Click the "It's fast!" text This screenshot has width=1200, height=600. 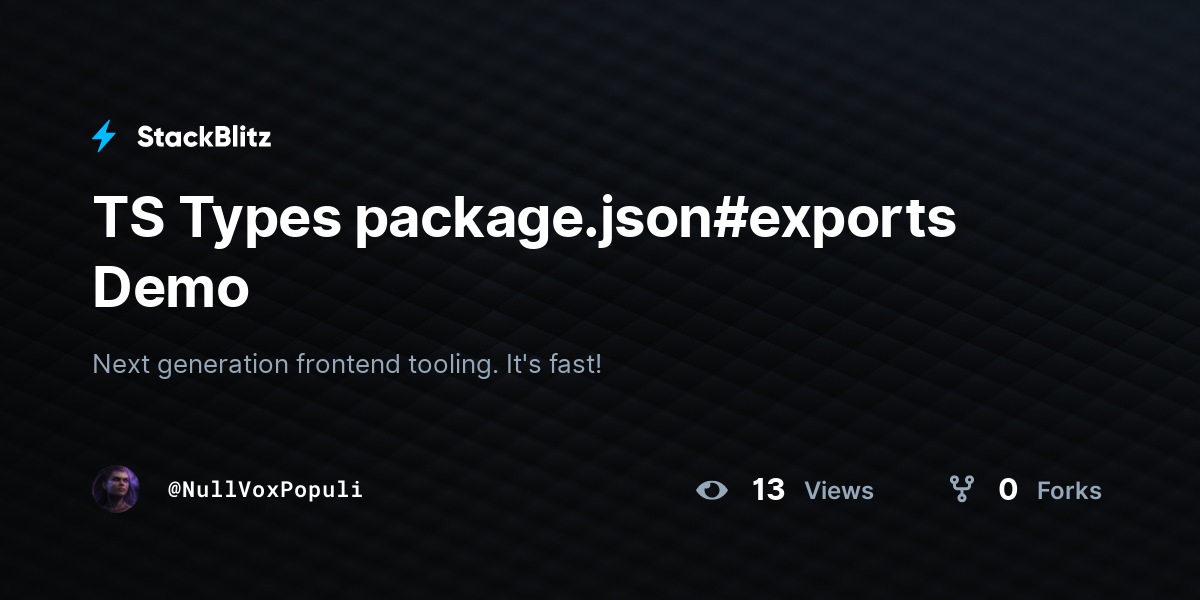[553, 364]
